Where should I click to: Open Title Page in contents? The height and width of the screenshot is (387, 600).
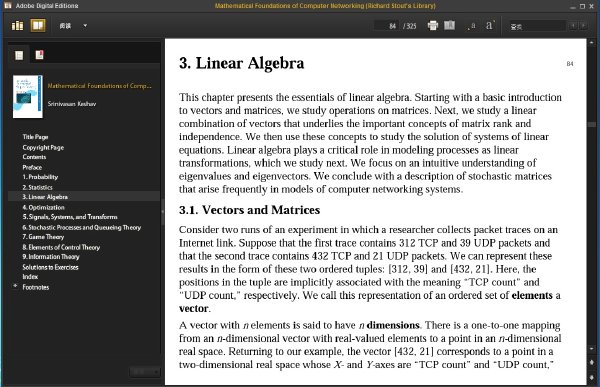pyautogui.click(x=35, y=137)
